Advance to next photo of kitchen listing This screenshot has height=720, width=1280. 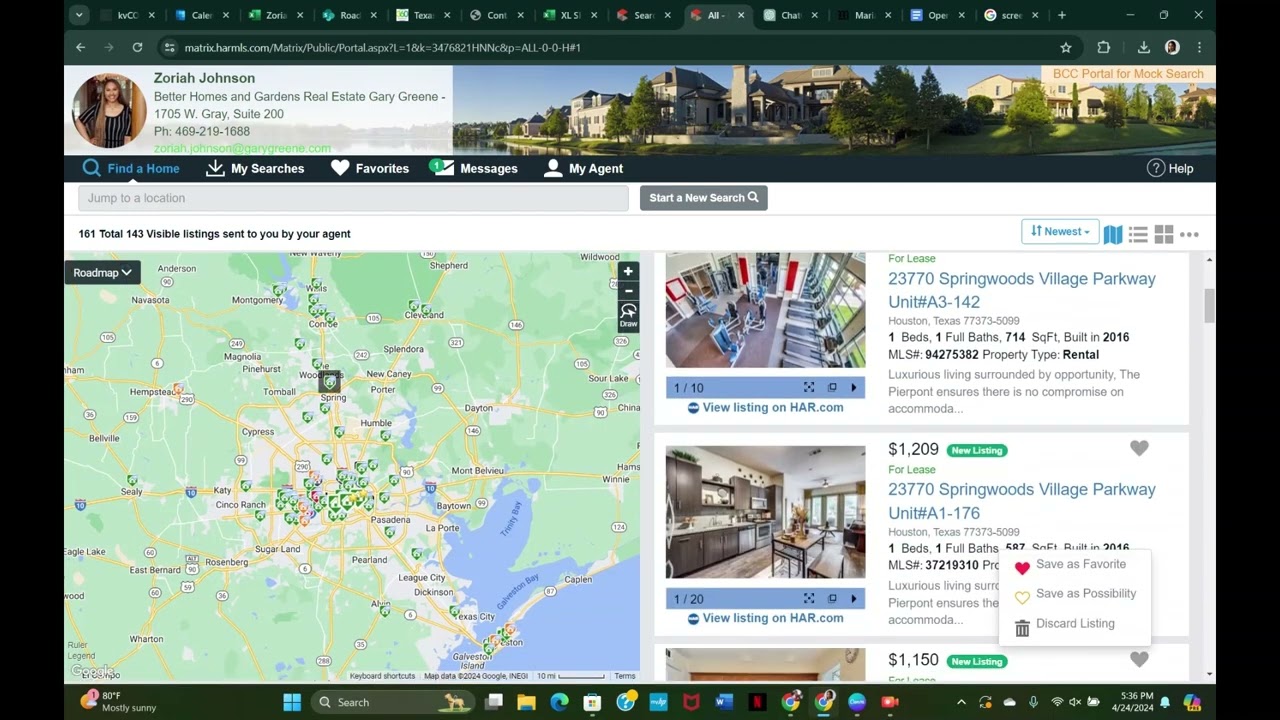click(854, 598)
